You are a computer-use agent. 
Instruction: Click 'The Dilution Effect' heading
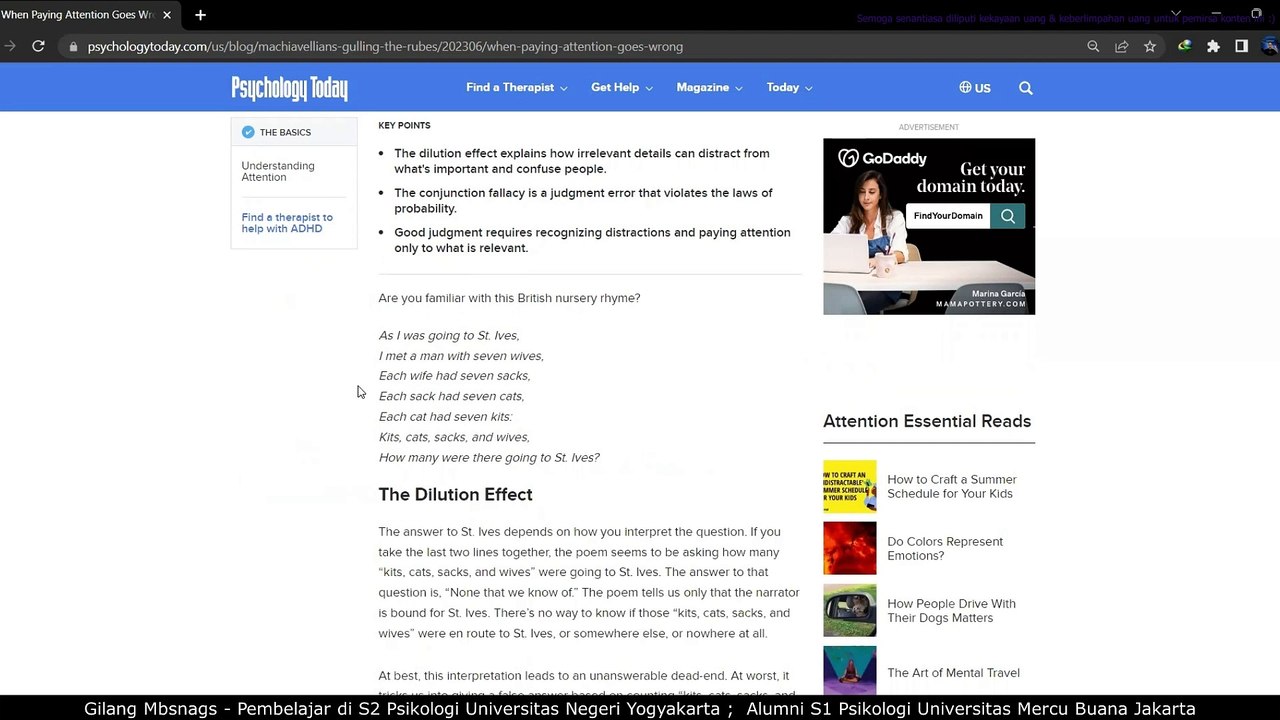[x=455, y=495]
